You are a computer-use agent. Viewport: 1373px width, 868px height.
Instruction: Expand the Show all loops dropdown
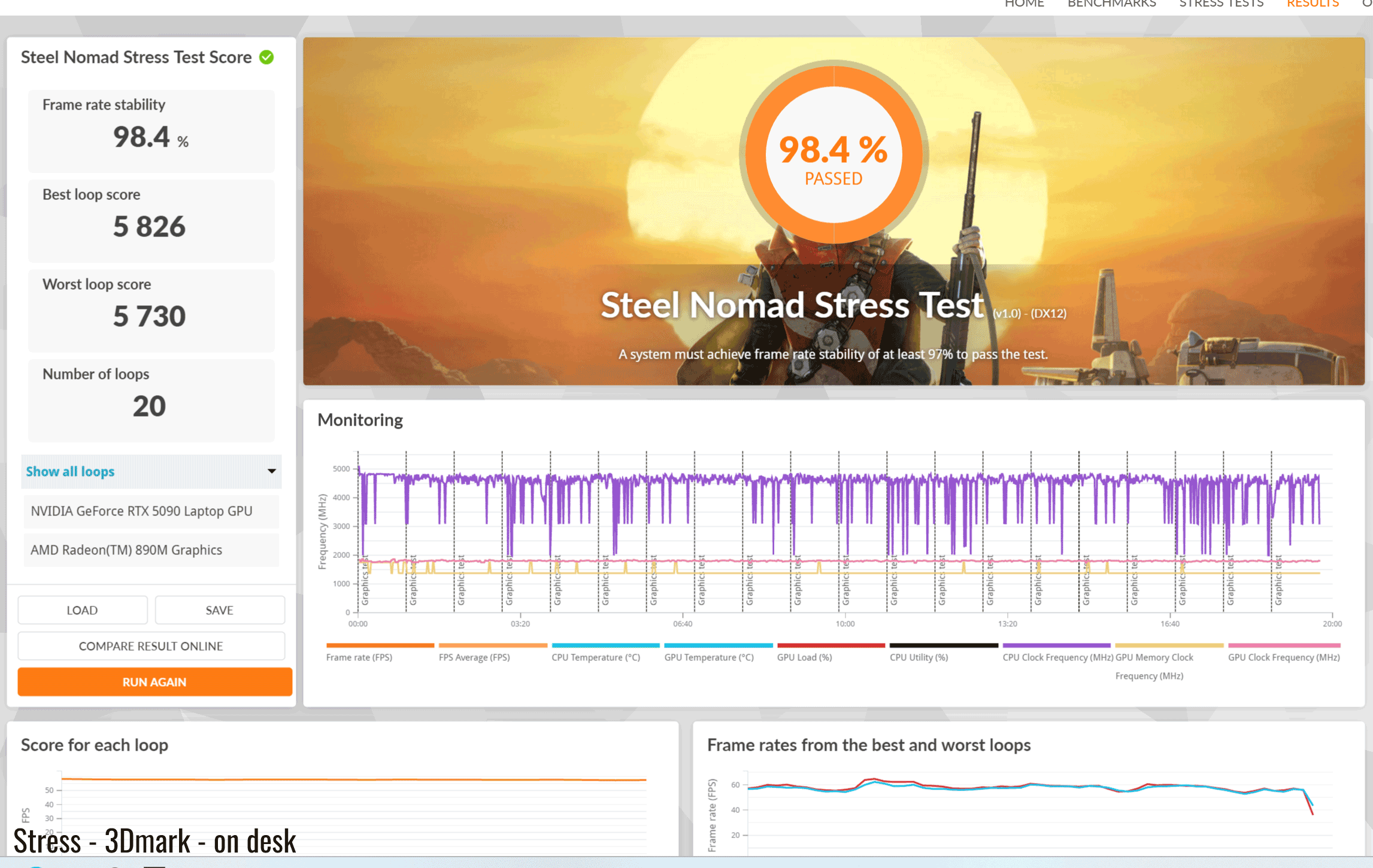(x=151, y=471)
